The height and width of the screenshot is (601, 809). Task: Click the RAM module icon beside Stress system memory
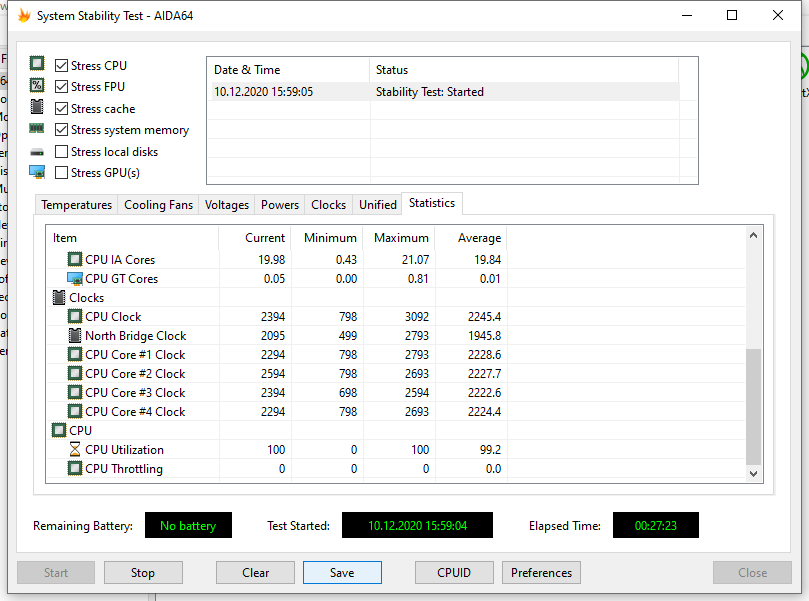pyautogui.click(x=37, y=128)
